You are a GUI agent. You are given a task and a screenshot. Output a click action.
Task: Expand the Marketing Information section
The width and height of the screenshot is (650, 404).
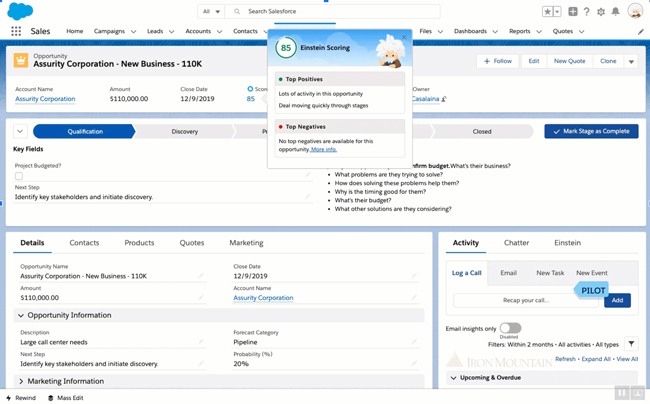click(21, 381)
